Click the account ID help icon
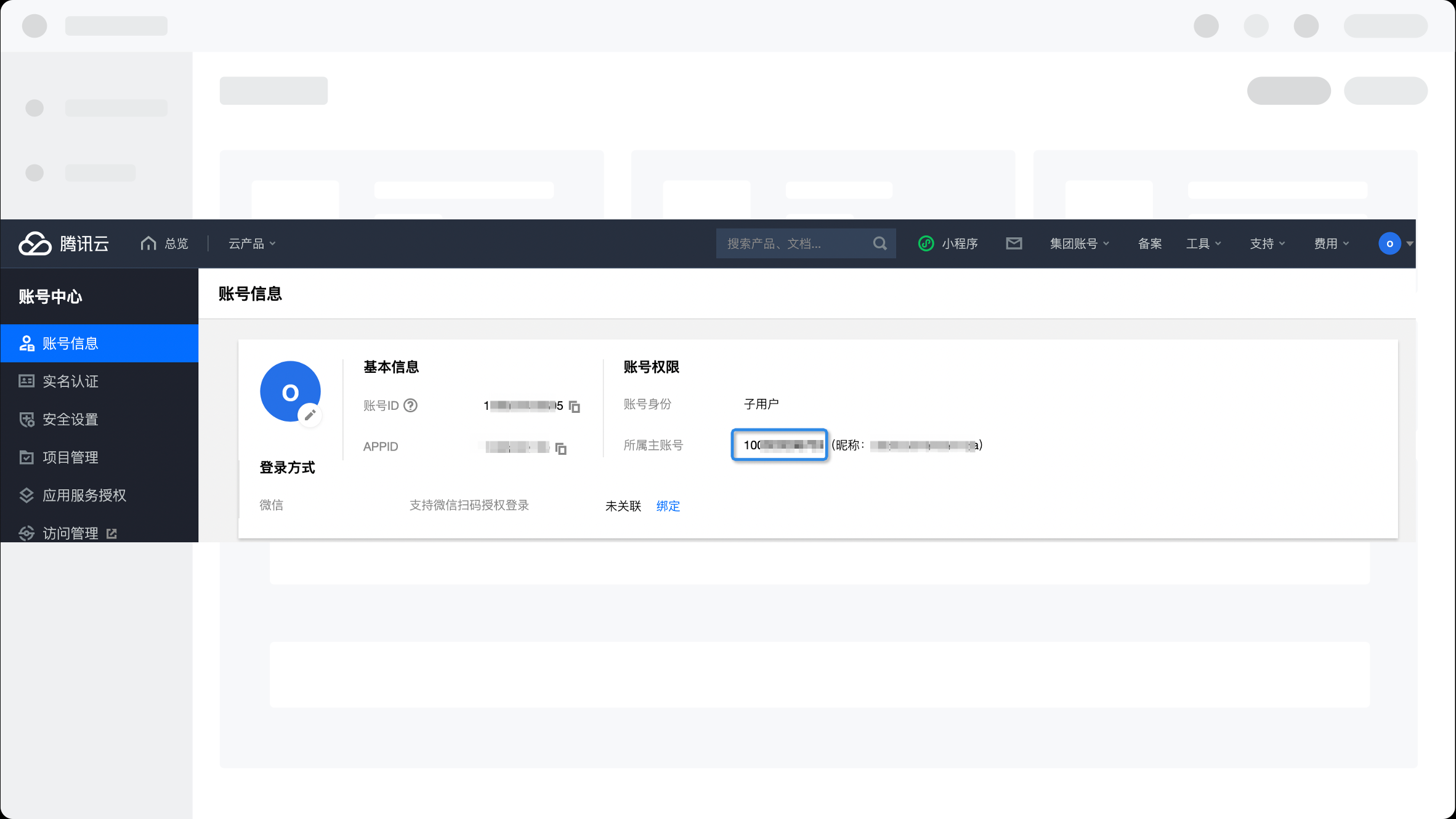 click(x=410, y=405)
